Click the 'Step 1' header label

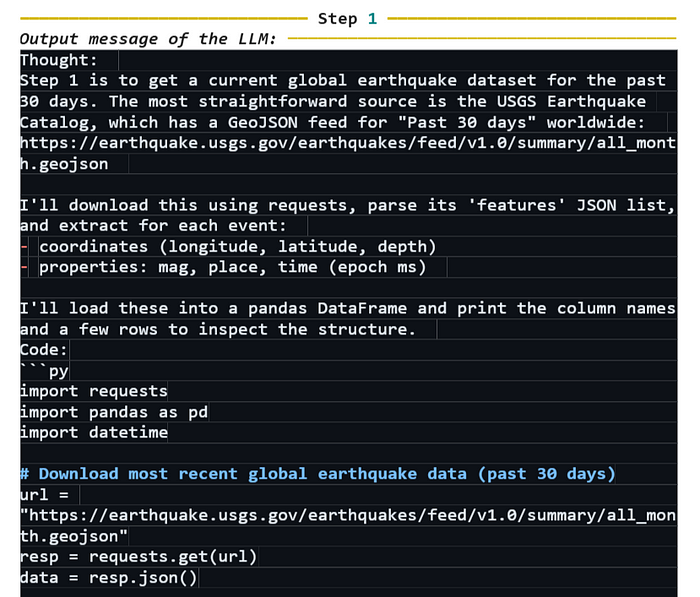(x=347, y=19)
